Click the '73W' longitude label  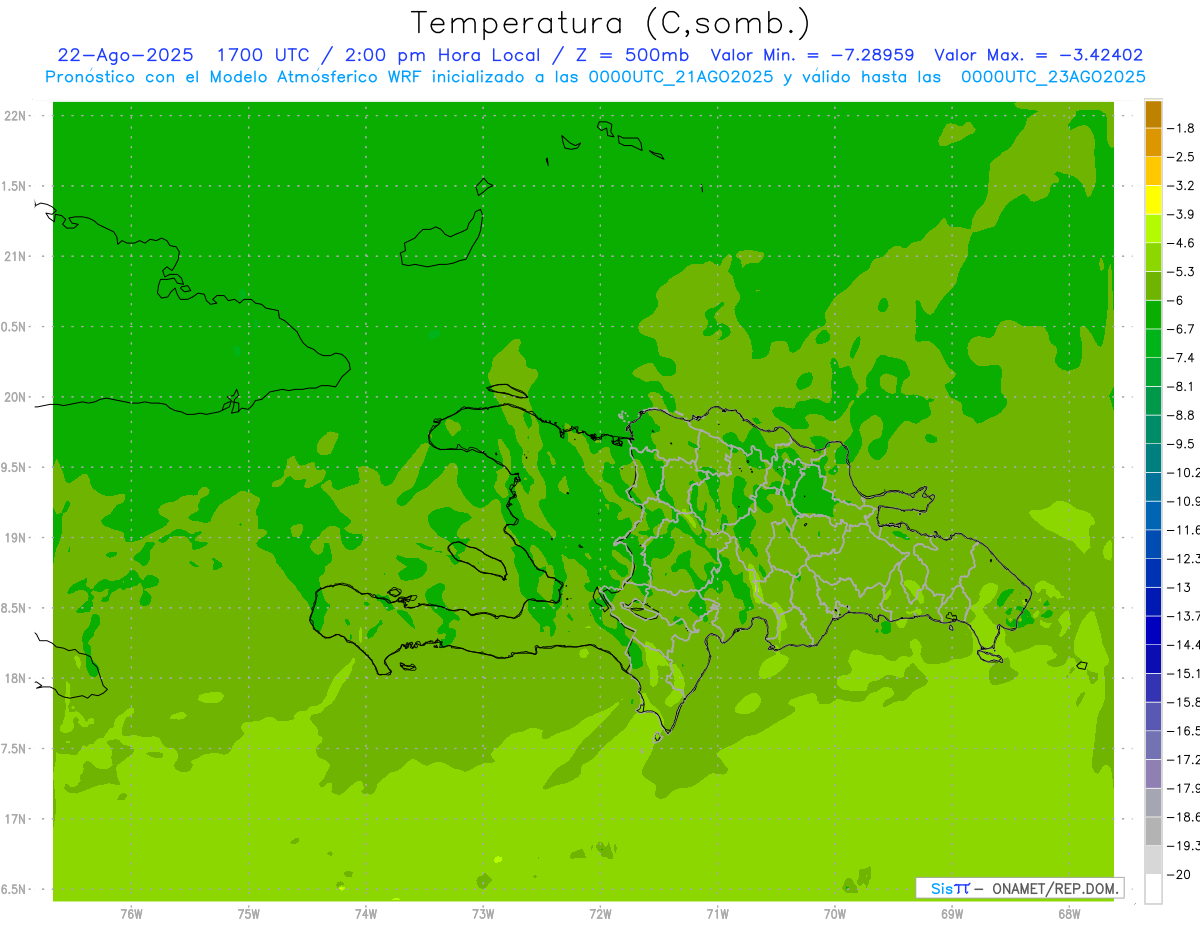pos(483,913)
